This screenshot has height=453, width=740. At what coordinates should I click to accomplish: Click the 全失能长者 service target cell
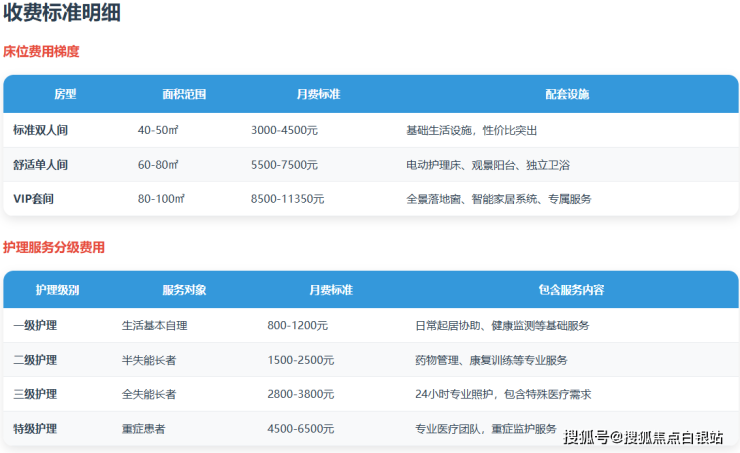coord(148,394)
